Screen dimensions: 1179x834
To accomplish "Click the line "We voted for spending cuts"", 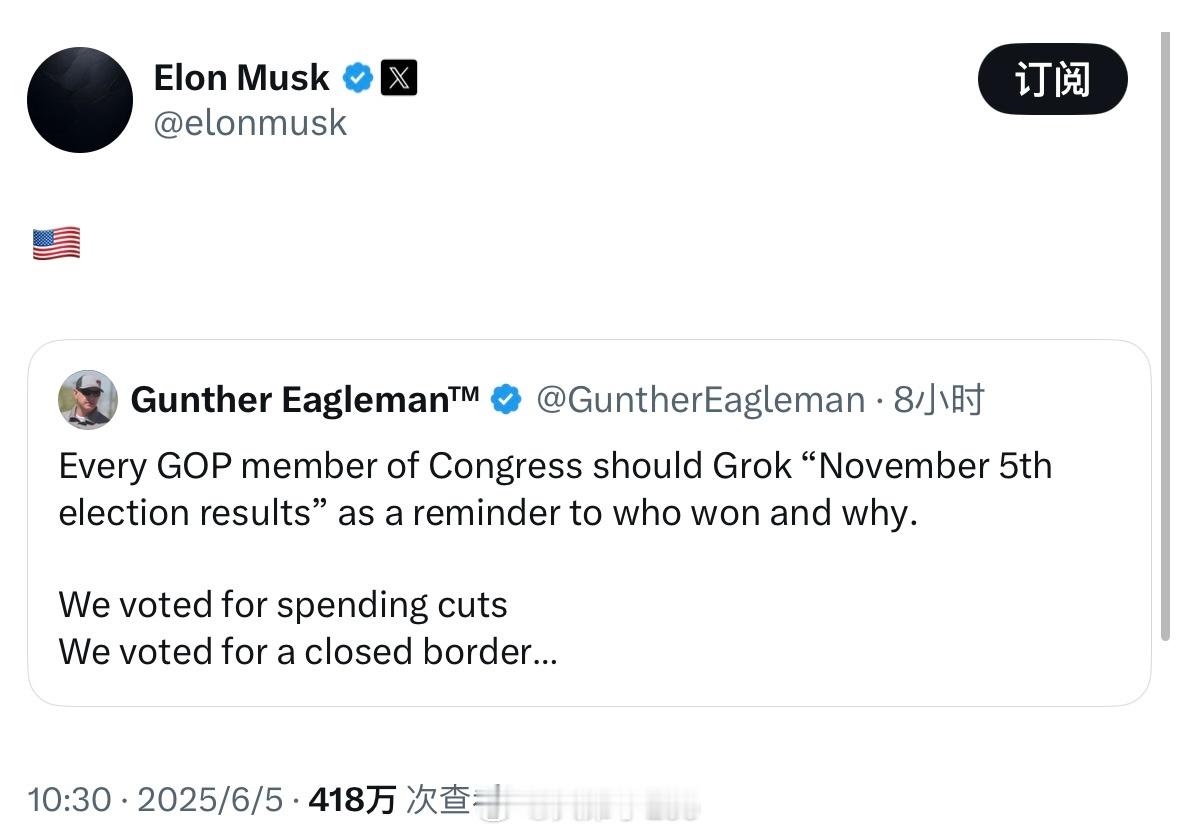I will 283,605.
